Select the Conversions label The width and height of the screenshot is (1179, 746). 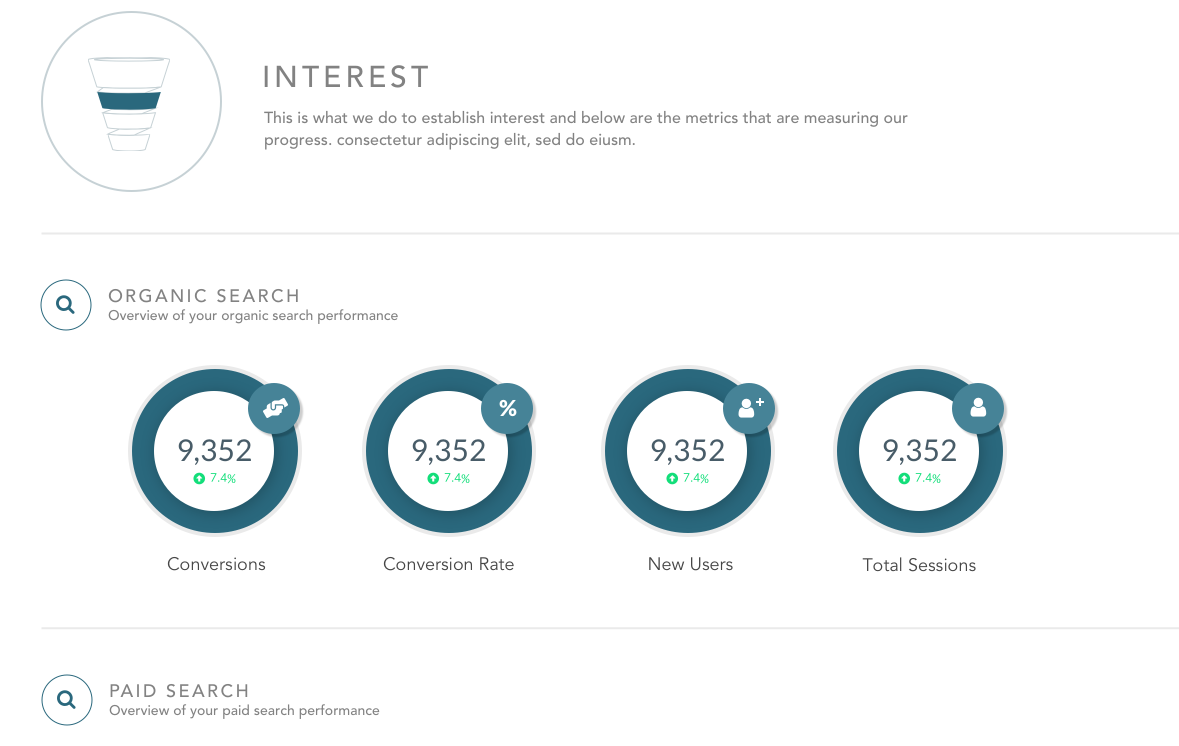point(216,564)
